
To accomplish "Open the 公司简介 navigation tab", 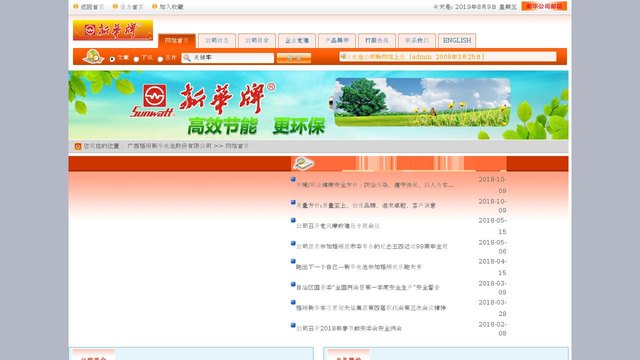I will pyautogui.click(x=257, y=40).
